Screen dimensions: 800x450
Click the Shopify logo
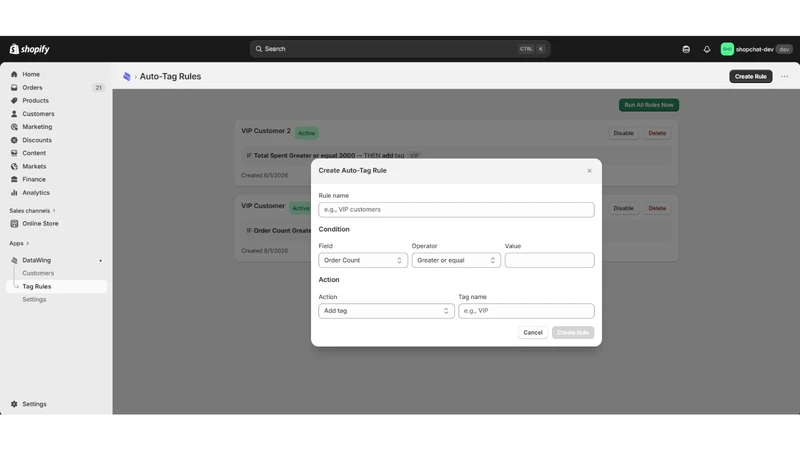pos(30,49)
